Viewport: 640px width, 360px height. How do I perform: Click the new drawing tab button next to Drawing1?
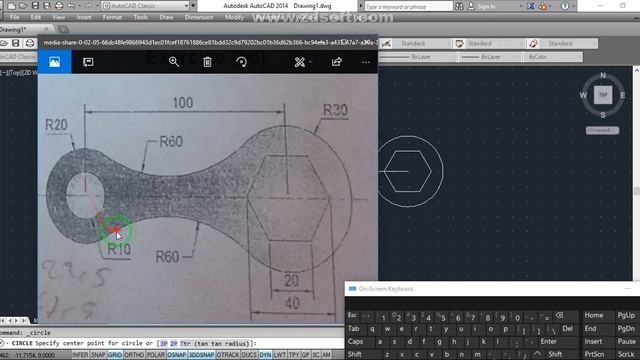(x=63, y=29)
